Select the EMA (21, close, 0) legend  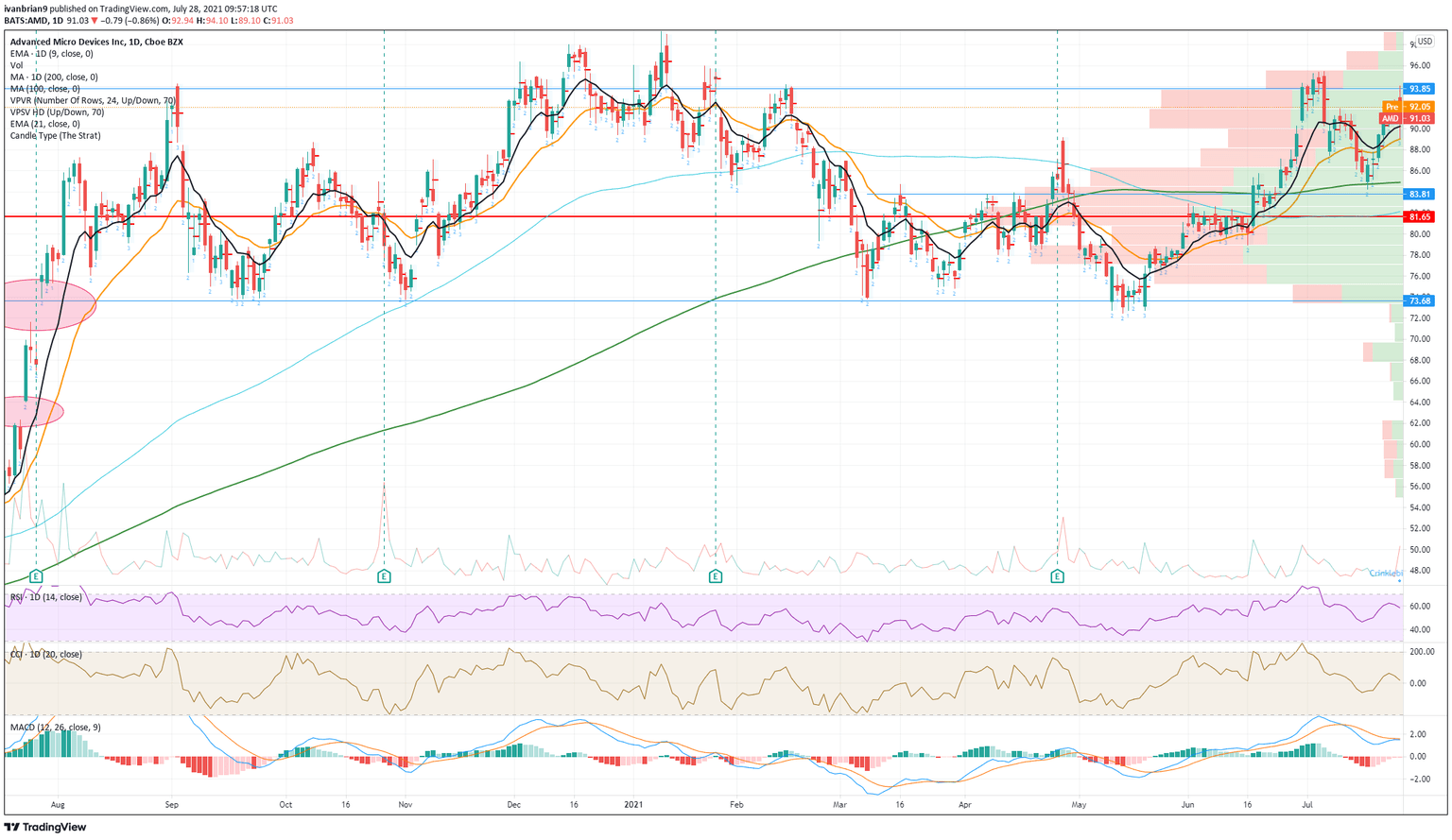click(x=45, y=124)
